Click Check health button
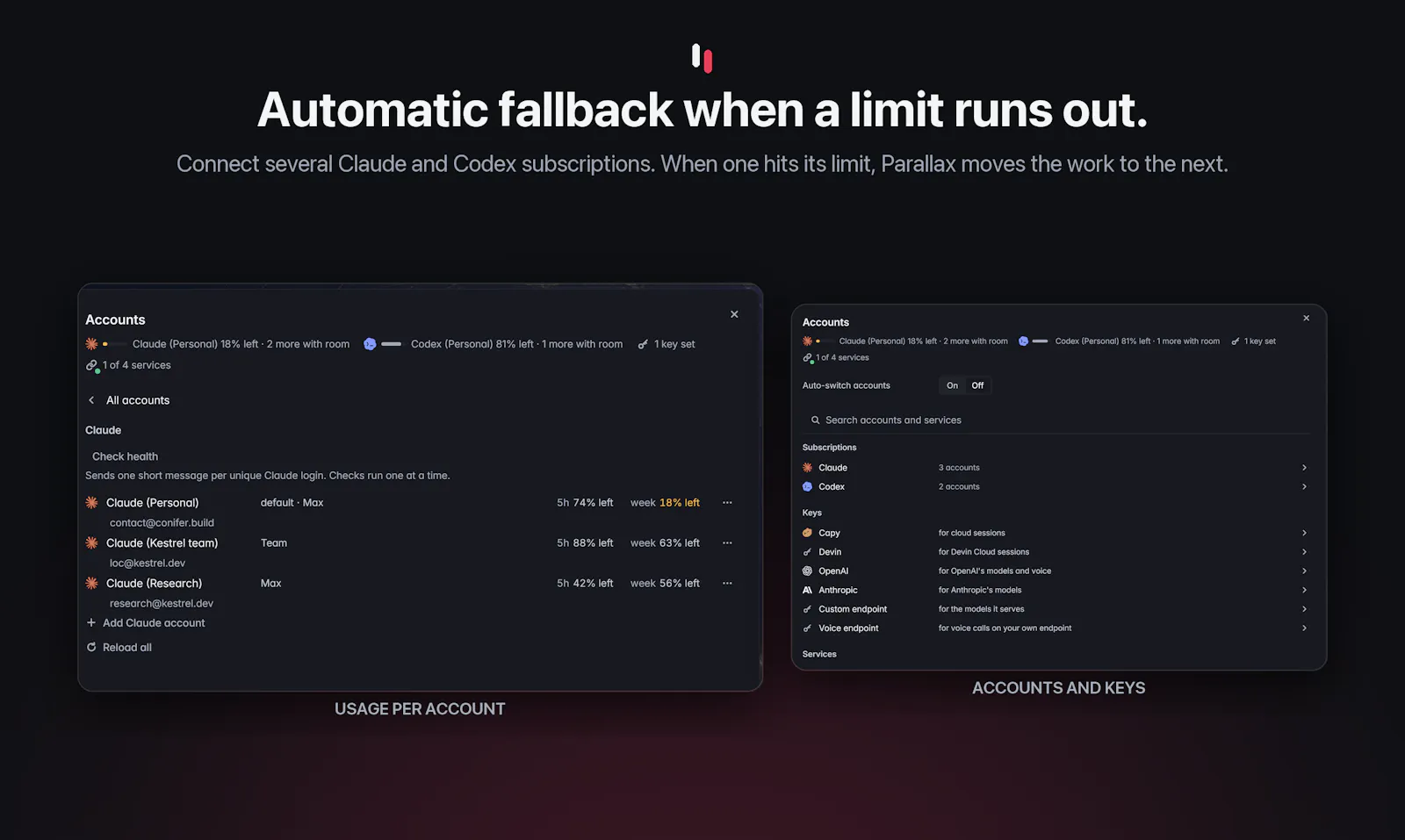Image resolution: width=1405 pixels, height=840 pixels. 125,456
